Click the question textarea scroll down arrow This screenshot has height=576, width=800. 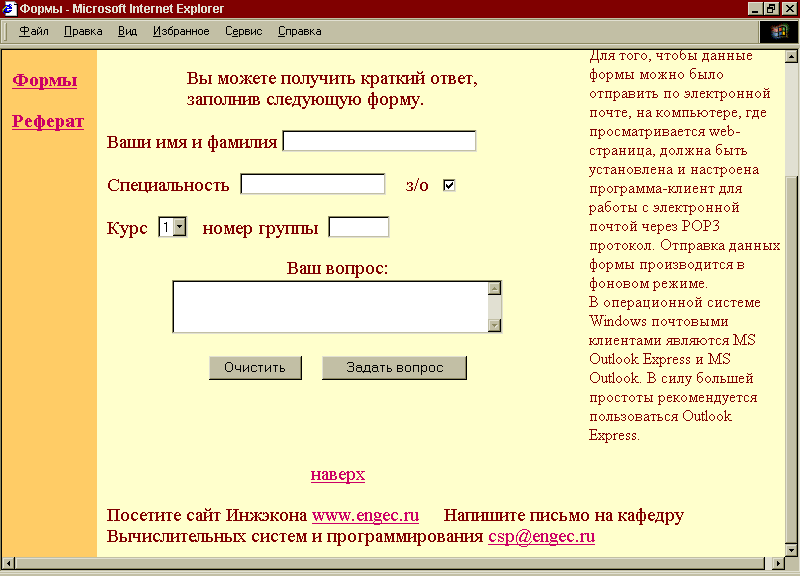click(x=494, y=325)
